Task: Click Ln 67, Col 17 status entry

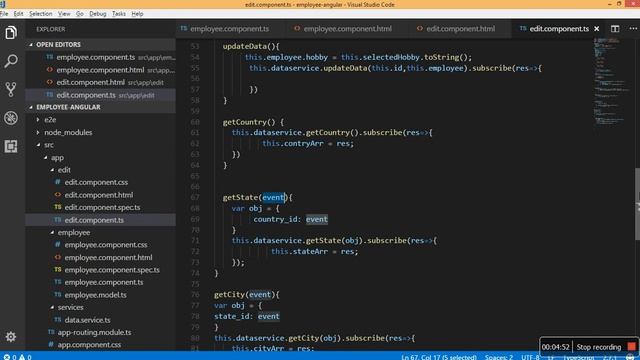Action: coord(439,357)
